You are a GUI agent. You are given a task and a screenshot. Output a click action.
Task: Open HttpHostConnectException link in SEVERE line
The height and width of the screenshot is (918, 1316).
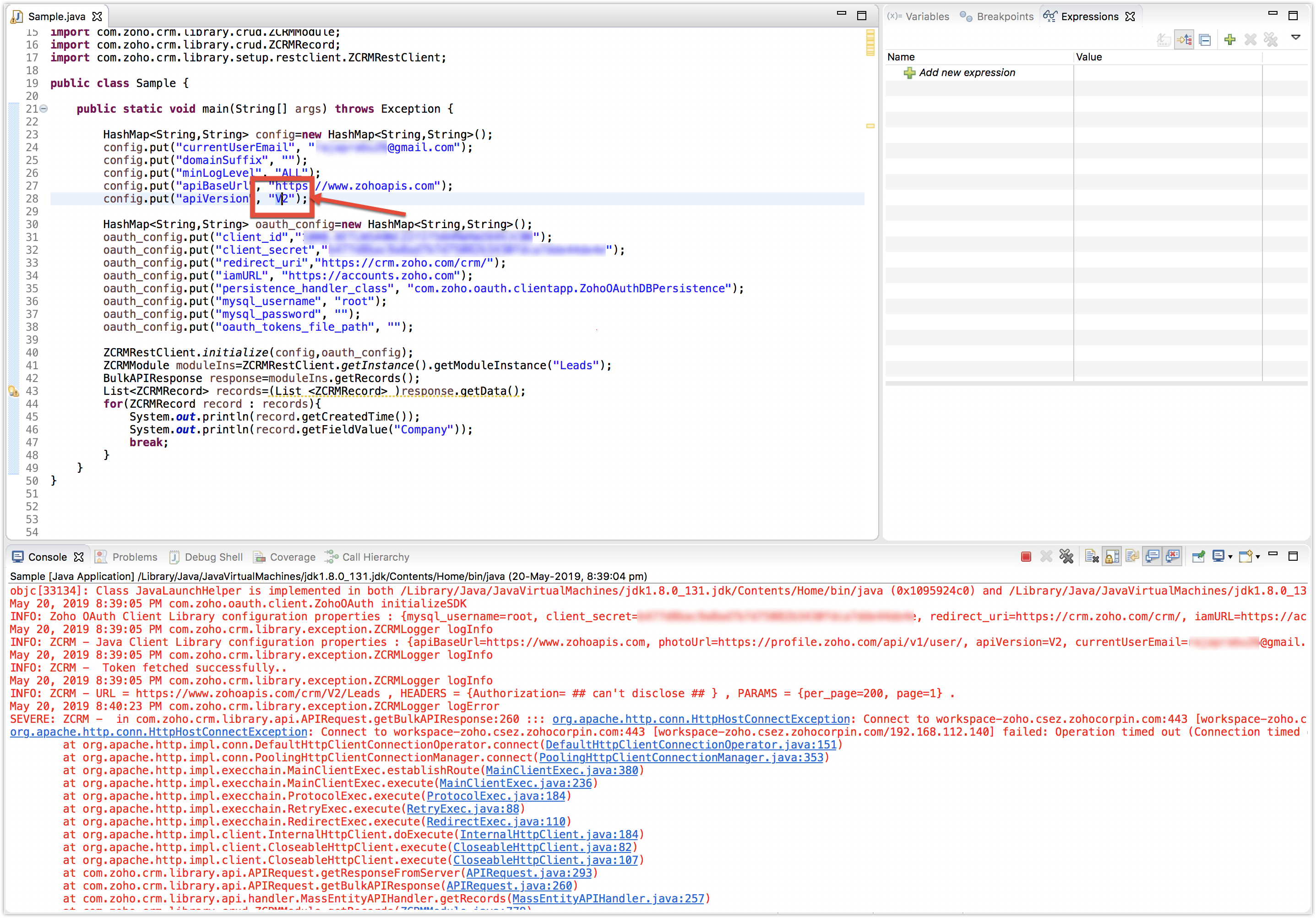[701, 719]
